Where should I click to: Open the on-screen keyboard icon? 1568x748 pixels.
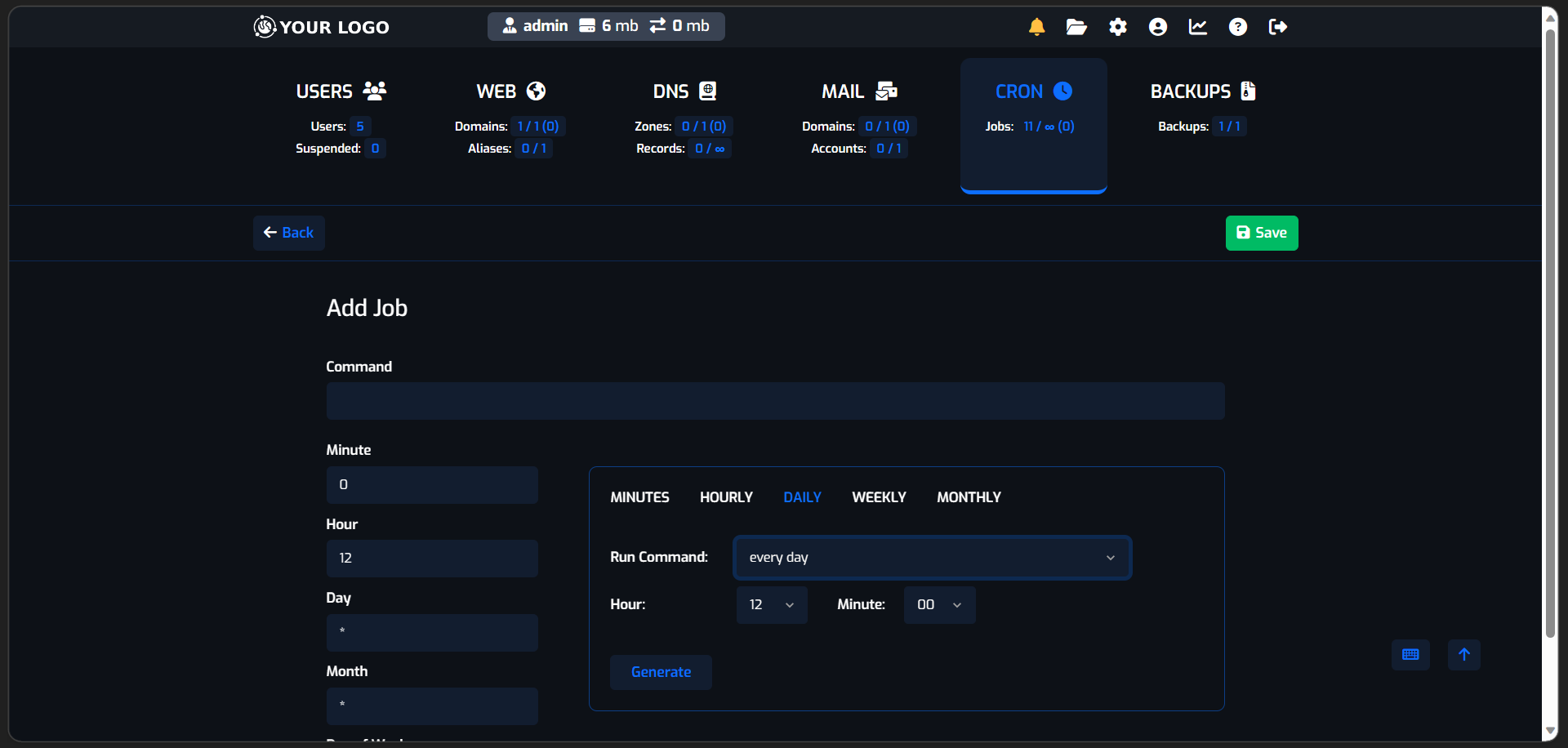[1410, 654]
